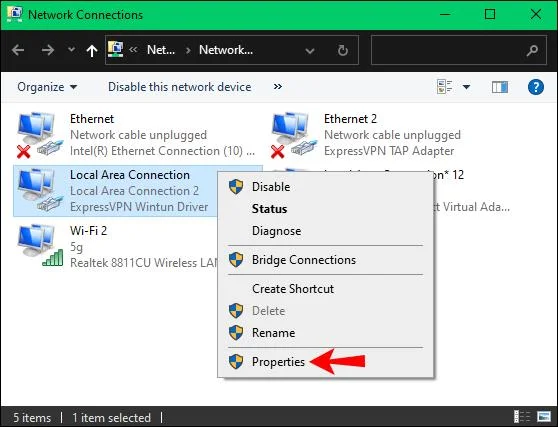
Task: Click the help question mark icon
Action: pyautogui.click(x=536, y=87)
